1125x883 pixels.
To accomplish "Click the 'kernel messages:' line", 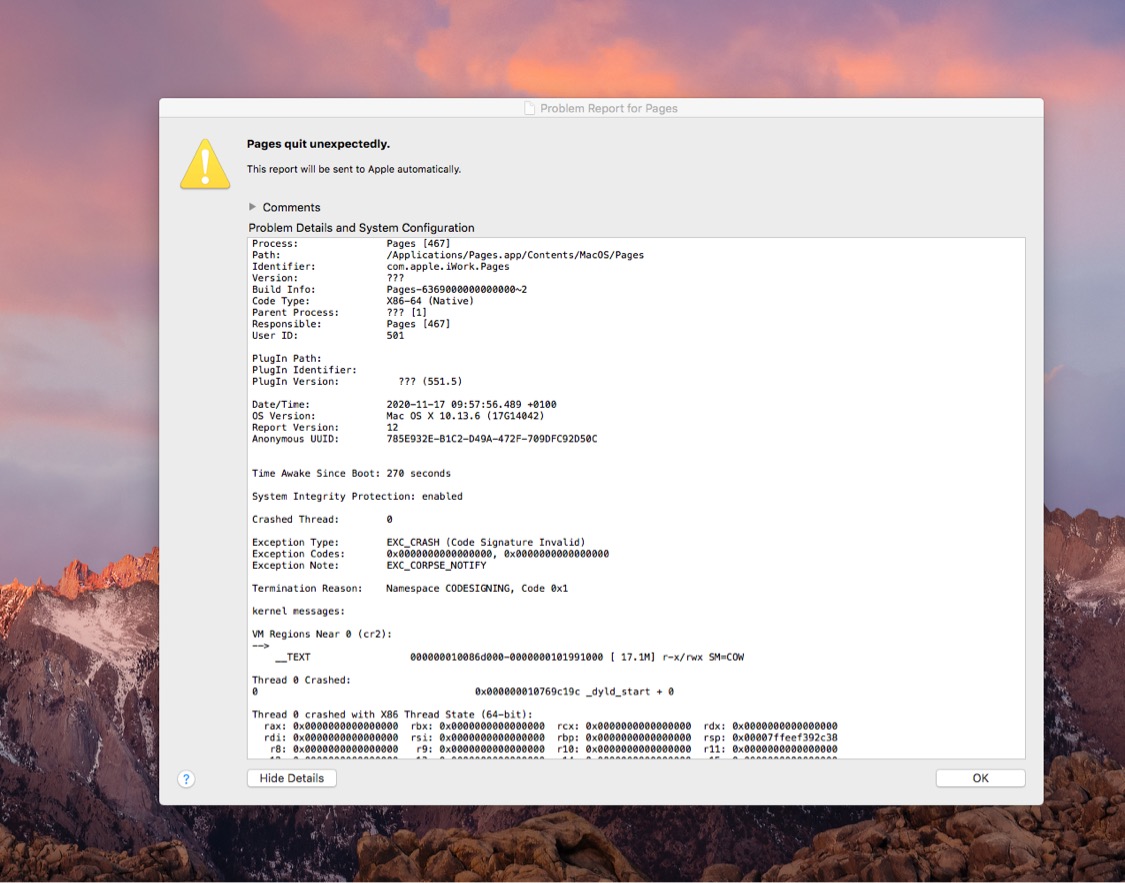I will tap(298, 611).
